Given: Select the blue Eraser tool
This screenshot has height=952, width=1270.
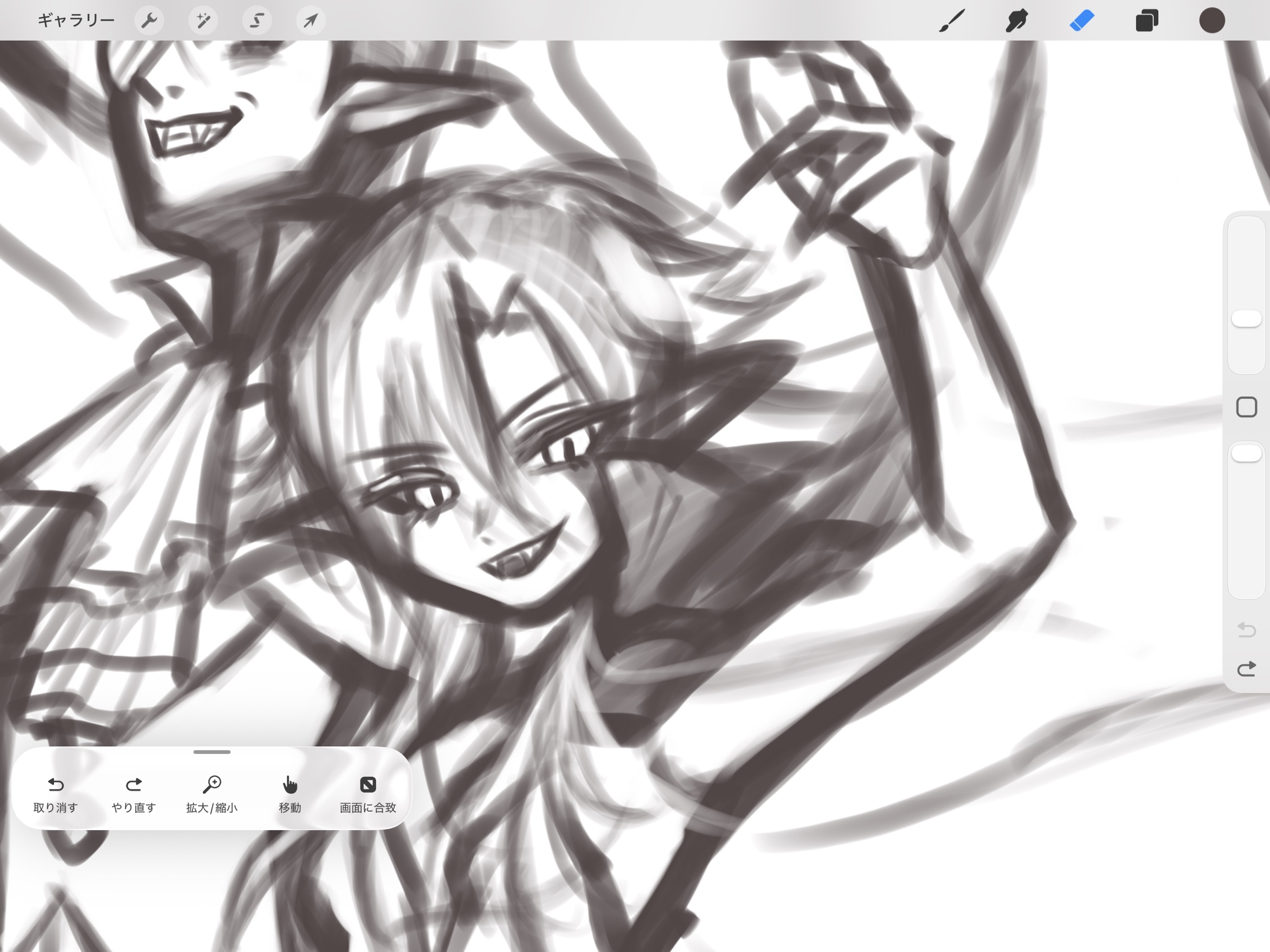Looking at the screenshot, I should [1081, 20].
